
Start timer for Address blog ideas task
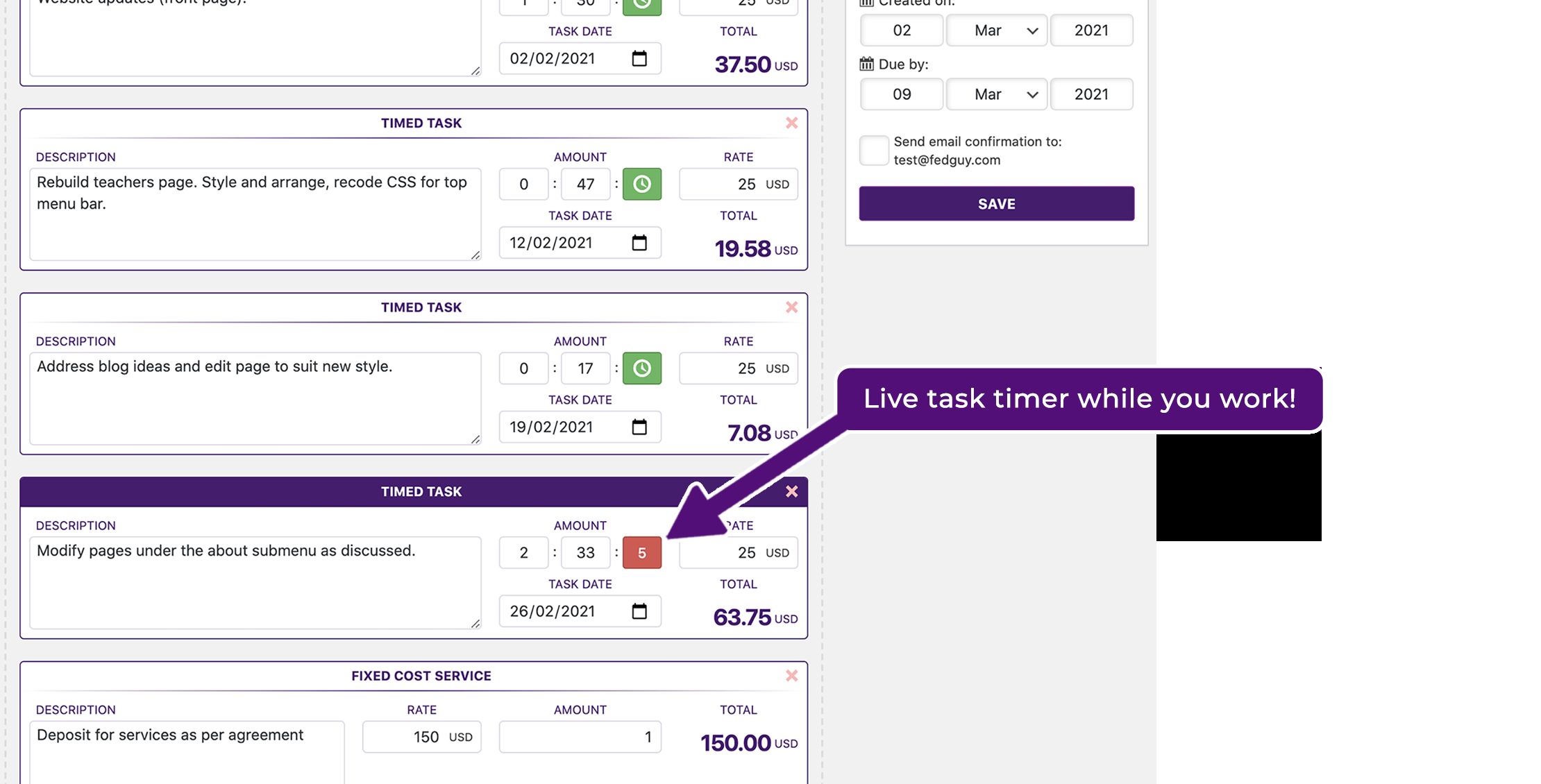pos(641,368)
